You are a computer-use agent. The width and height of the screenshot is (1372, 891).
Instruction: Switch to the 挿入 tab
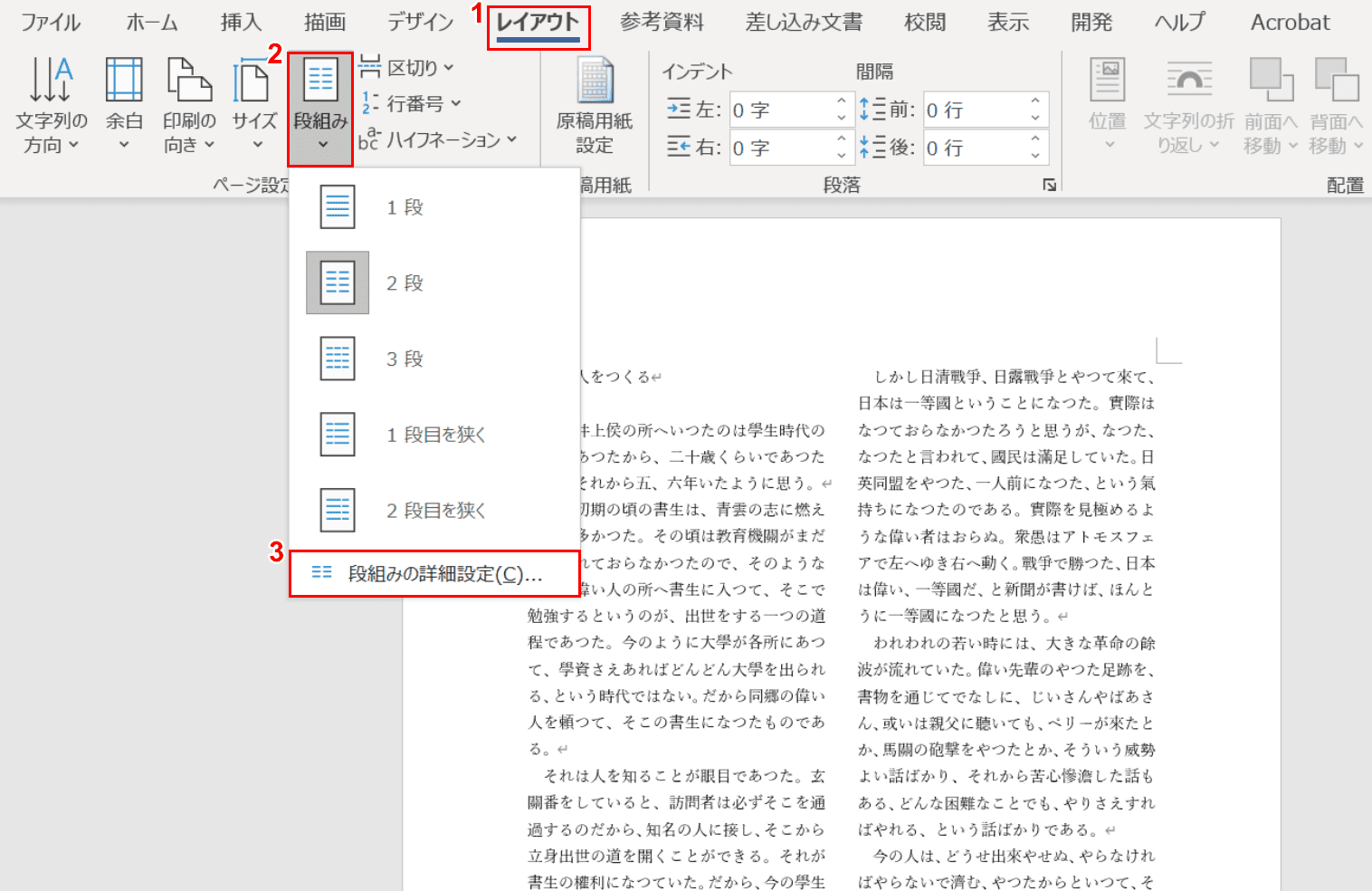click(241, 22)
